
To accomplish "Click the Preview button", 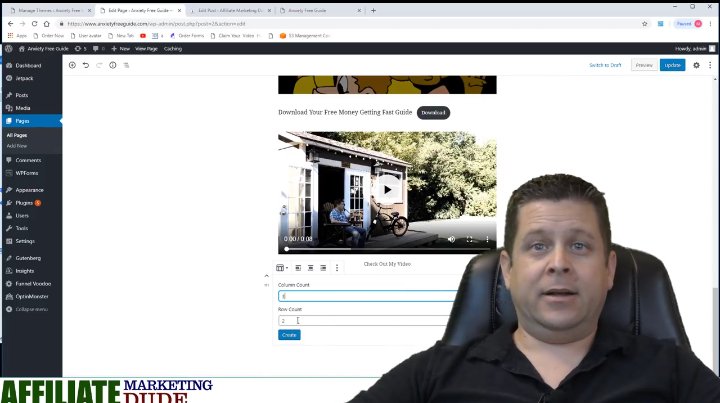I will coord(644,65).
